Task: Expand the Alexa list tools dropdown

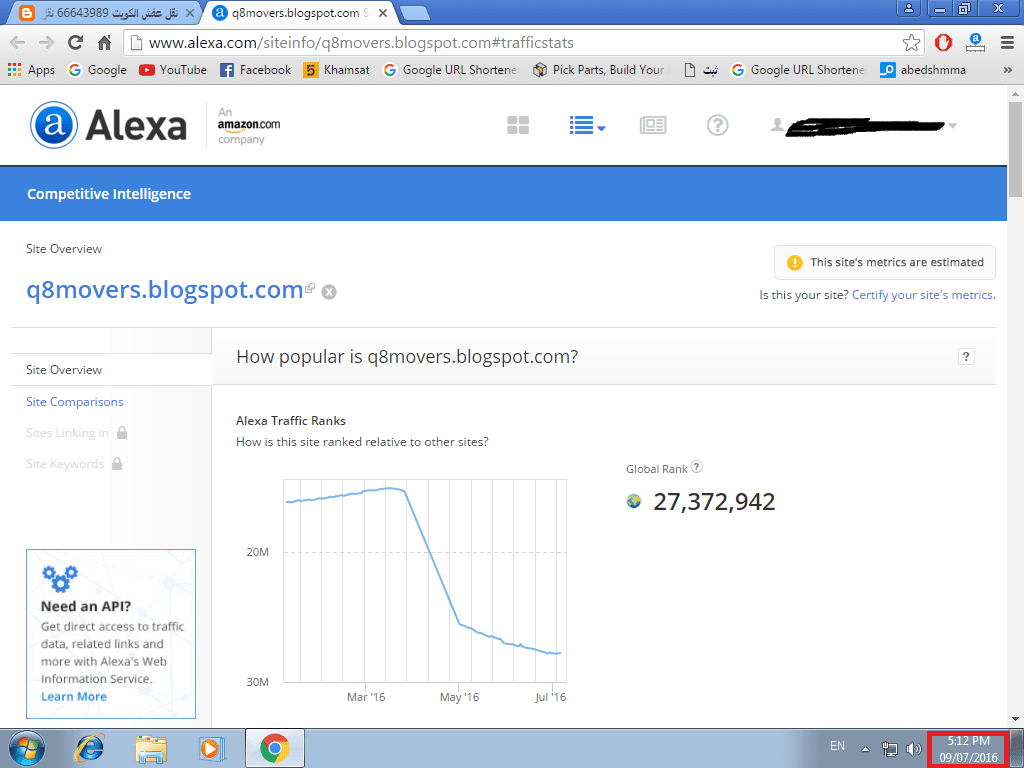Action: (x=587, y=125)
